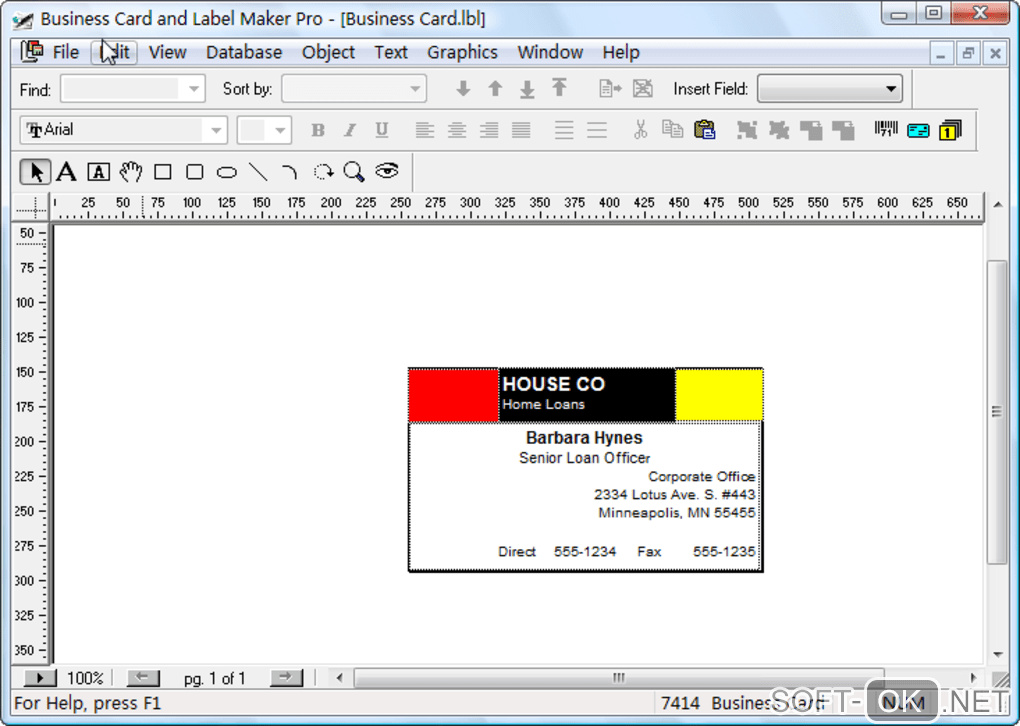
Task: Open the Insert Field dropdown
Action: 891,88
